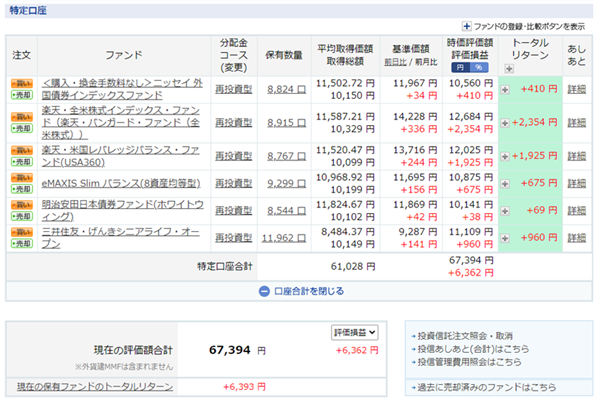
Task: Click the 売却 button for 明治安田日本債券ファンド
Action: click(x=20, y=216)
